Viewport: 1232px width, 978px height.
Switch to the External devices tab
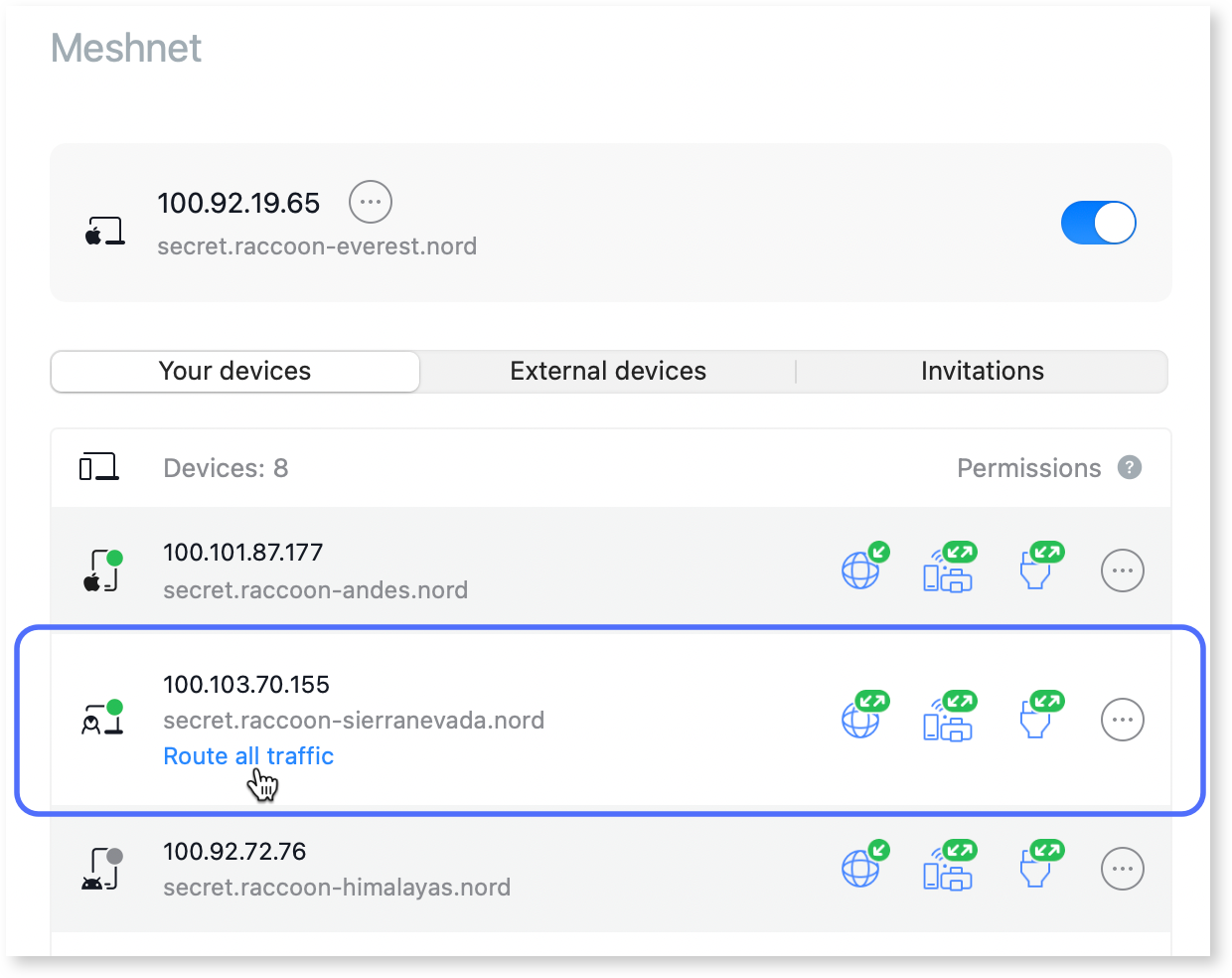(607, 371)
